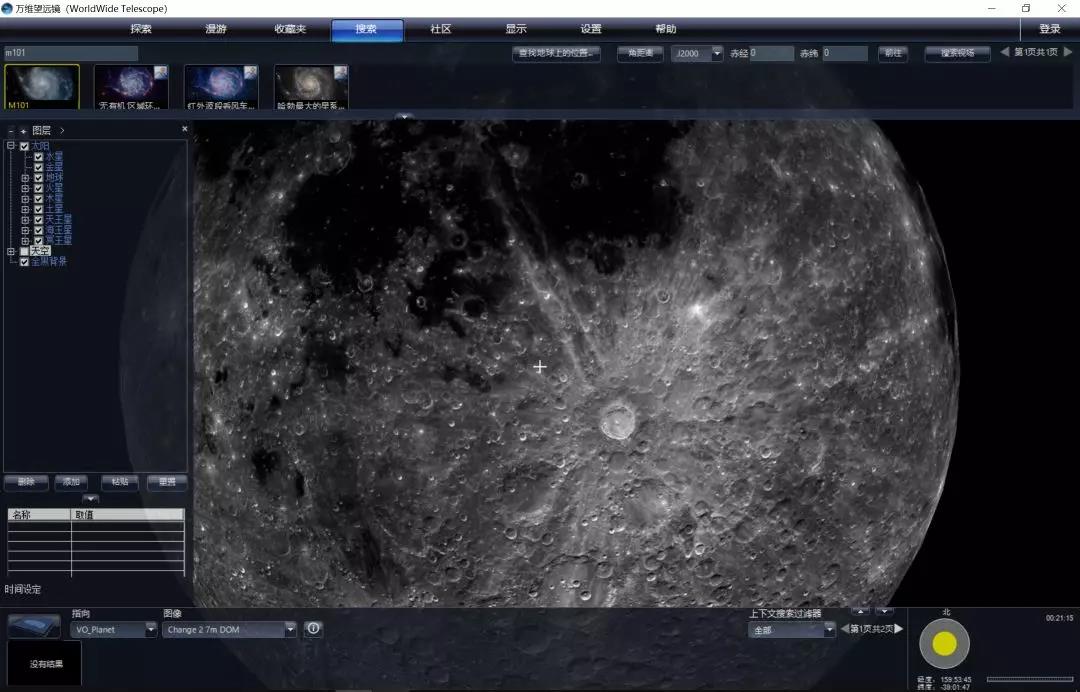Open the J2000 coordinate dropdown
1080x692 pixels.
[x=716, y=54]
